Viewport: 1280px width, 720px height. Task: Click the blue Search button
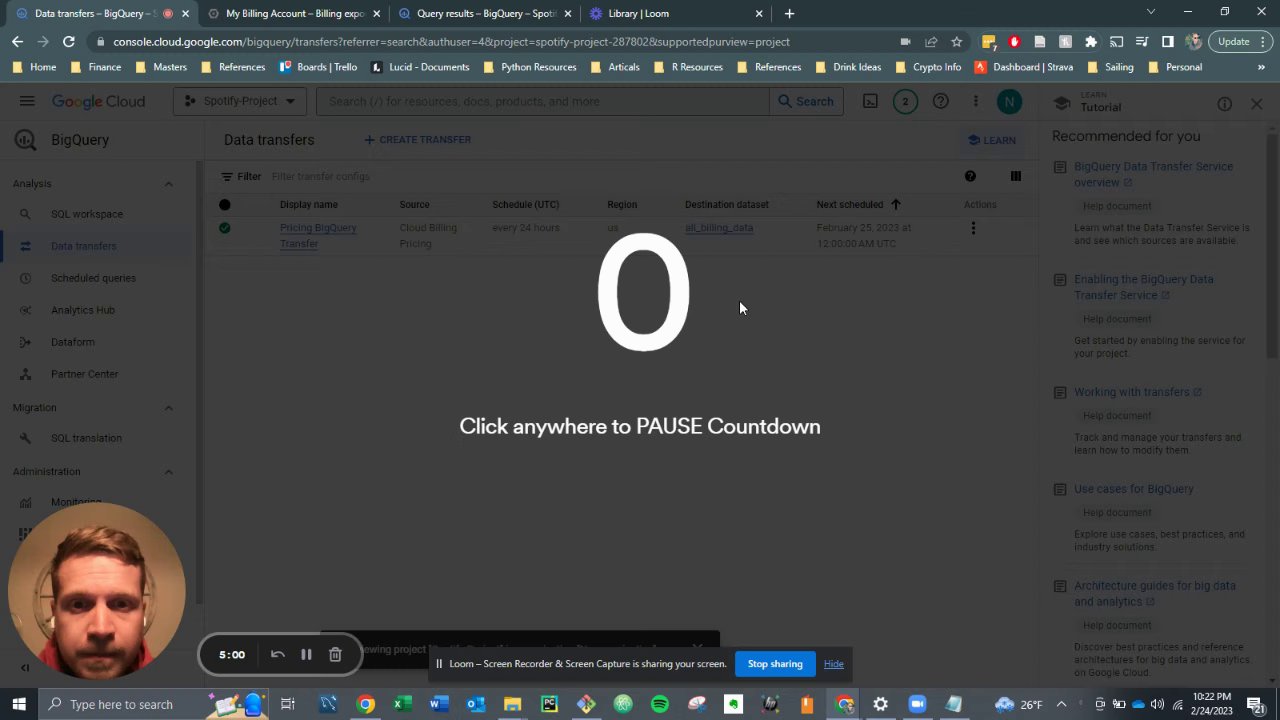(x=805, y=101)
